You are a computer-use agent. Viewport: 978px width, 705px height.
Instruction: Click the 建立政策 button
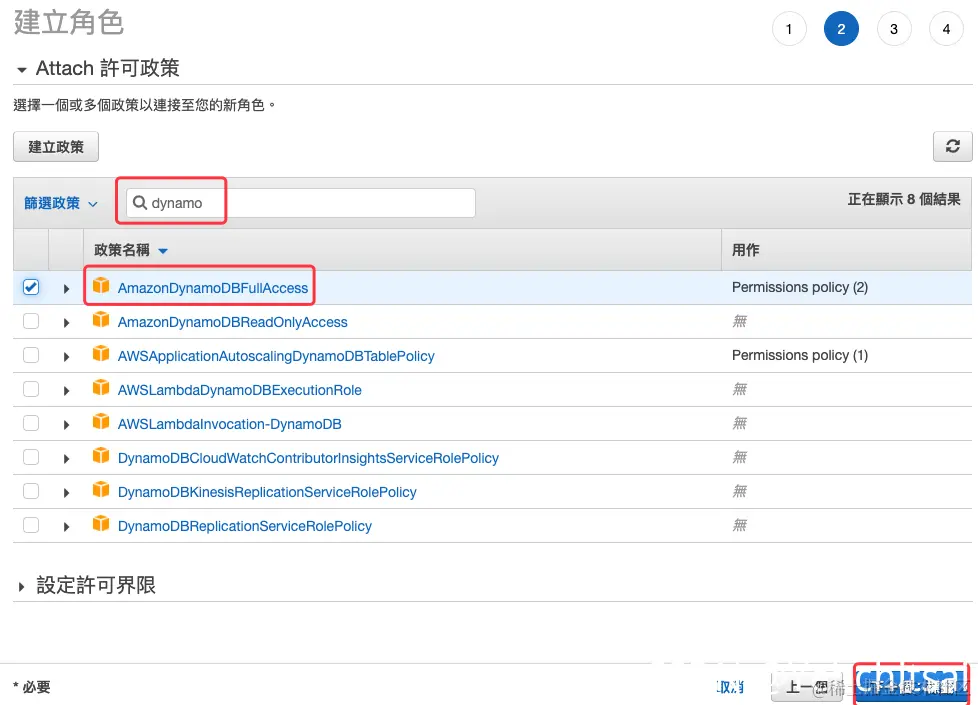coord(56,147)
